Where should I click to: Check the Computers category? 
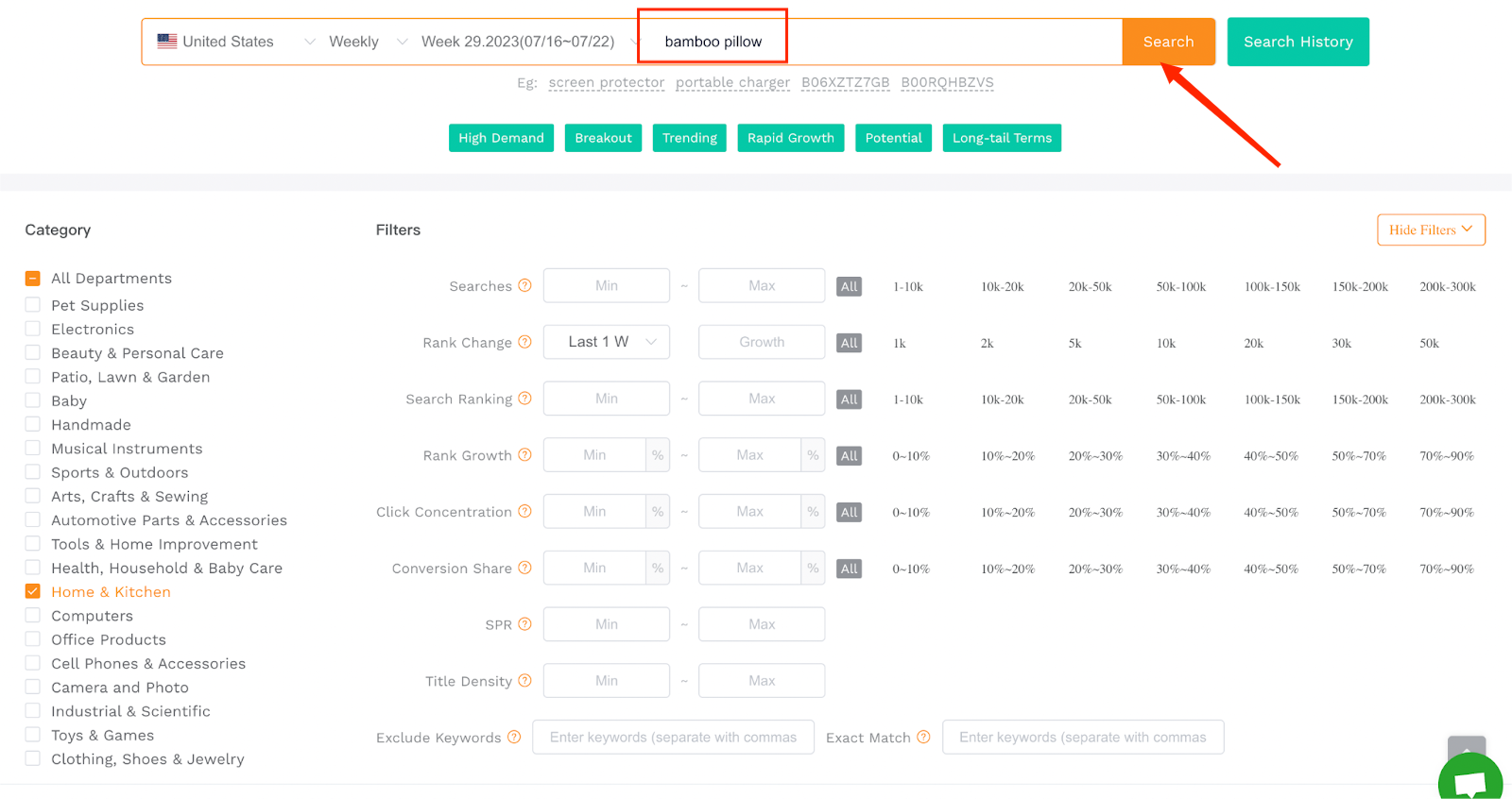coord(33,616)
